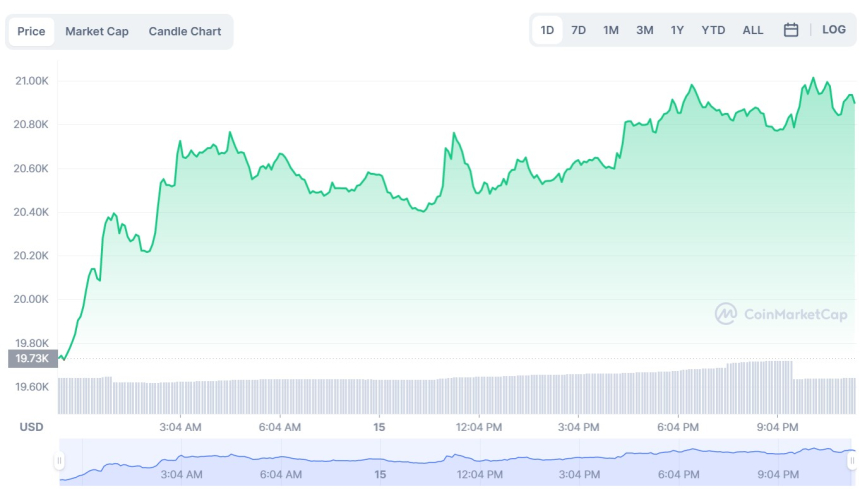Click the volume bars near 9:04 PM
The width and height of the screenshot is (860, 489).
click(777, 388)
